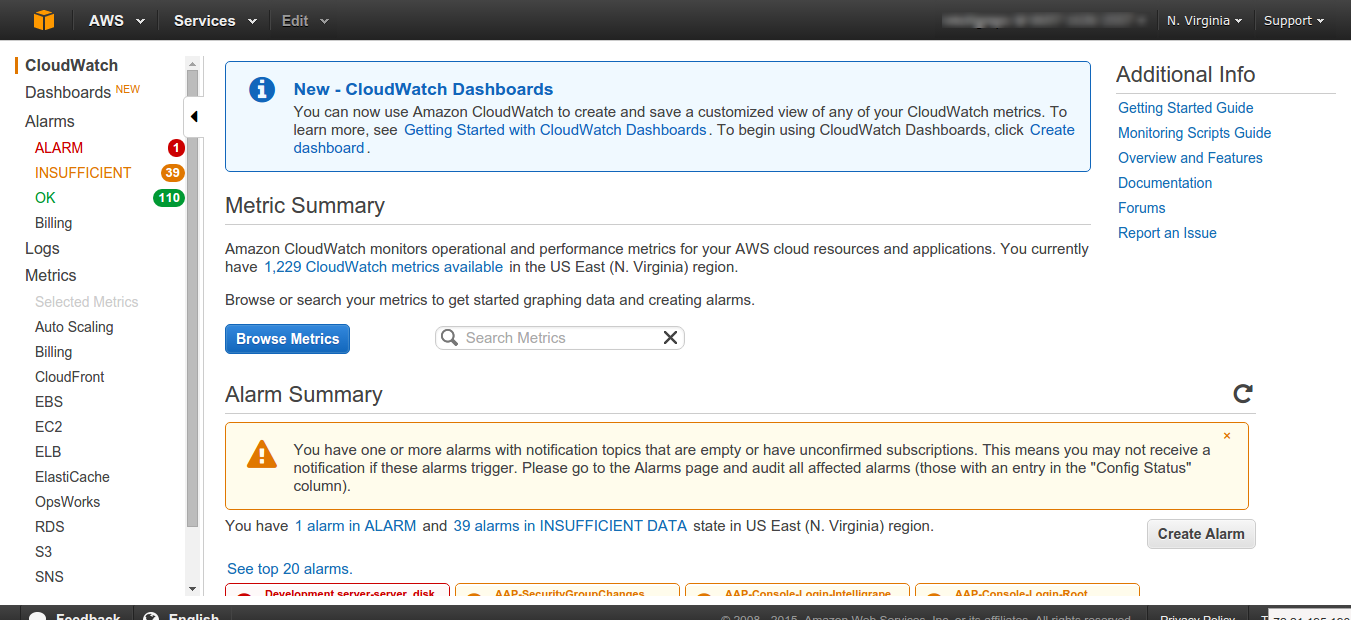
Task: Open the Support dropdown menu
Action: click(x=1294, y=20)
